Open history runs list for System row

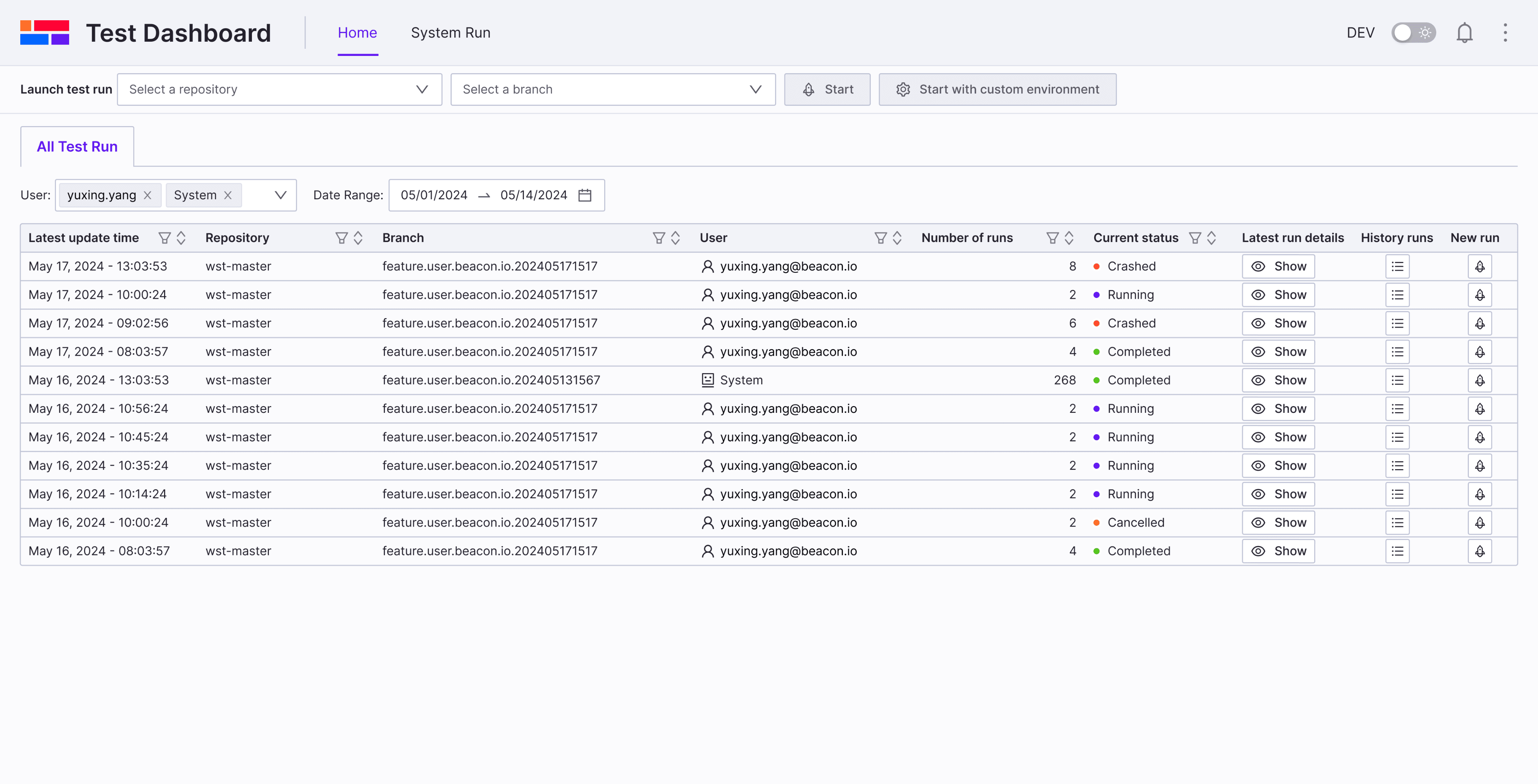point(1397,380)
